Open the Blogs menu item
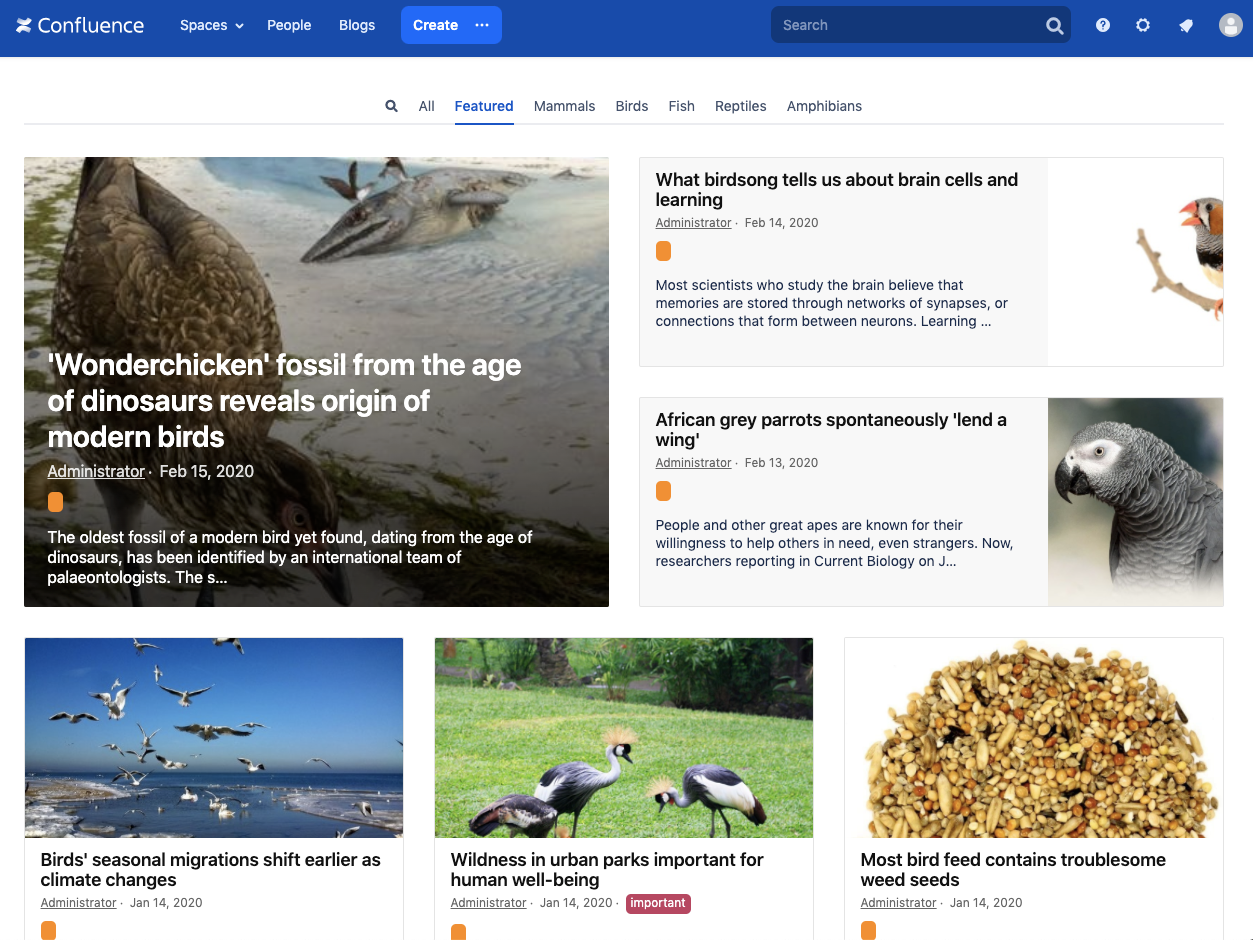 coord(357,25)
